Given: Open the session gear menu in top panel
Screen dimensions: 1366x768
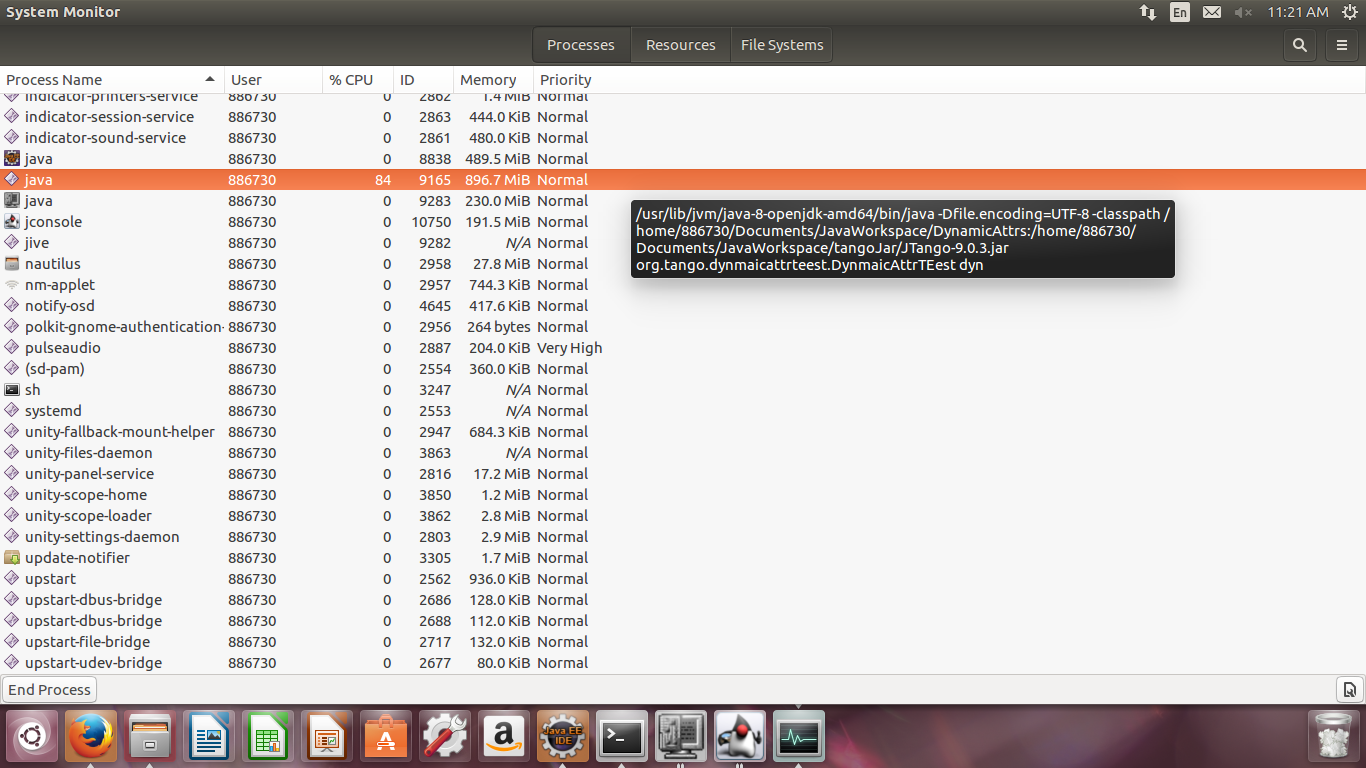Looking at the screenshot, I should pyautogui.click(x=1350, y=12).
